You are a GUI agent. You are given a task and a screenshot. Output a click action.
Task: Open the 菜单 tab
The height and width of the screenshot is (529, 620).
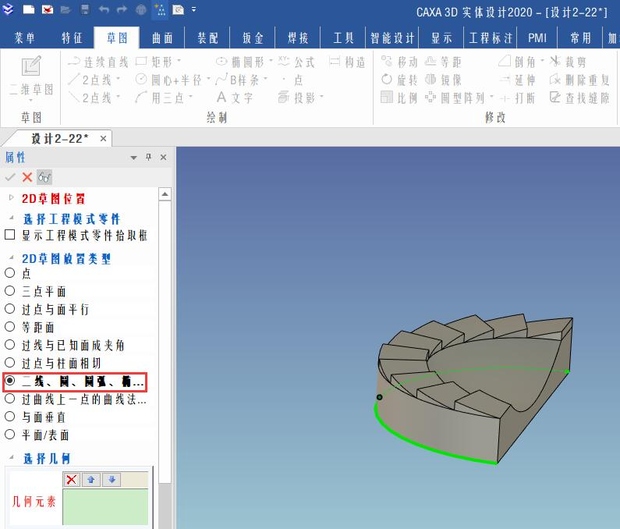[25, 38]
